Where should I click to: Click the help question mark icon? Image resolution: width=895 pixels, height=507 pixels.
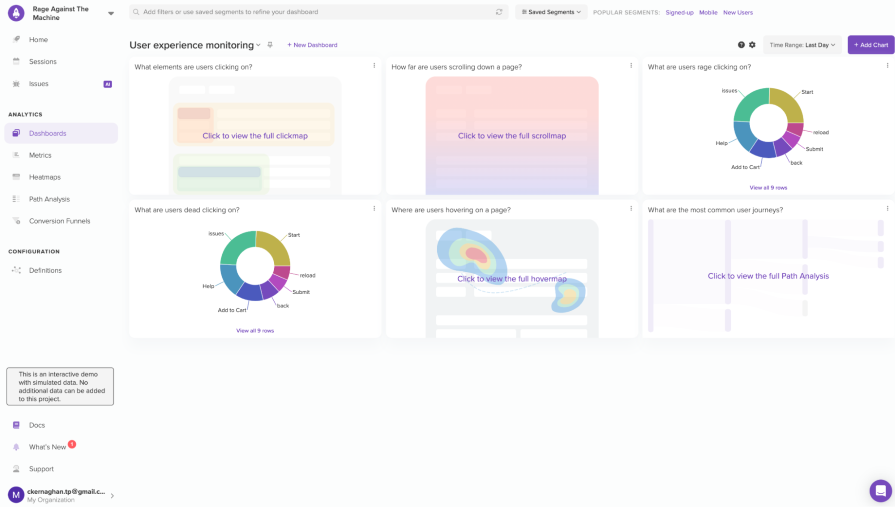[x=741, y=45]
